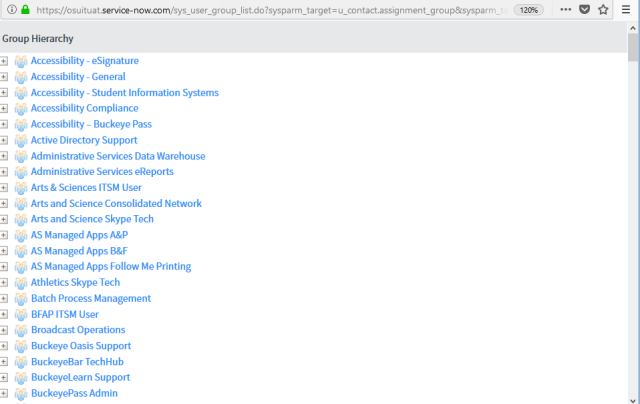Expand the Administrative Services Data Warehouse node

point(4,156)
